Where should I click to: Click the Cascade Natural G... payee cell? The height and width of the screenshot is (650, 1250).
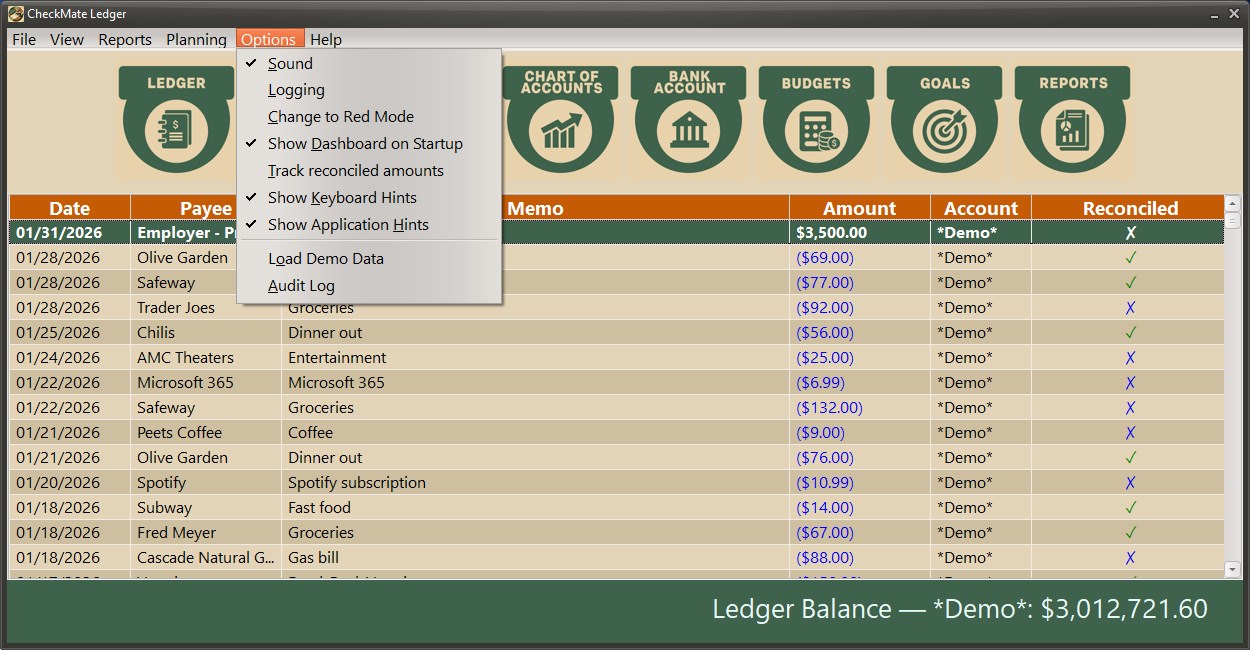tap(206, 558)
